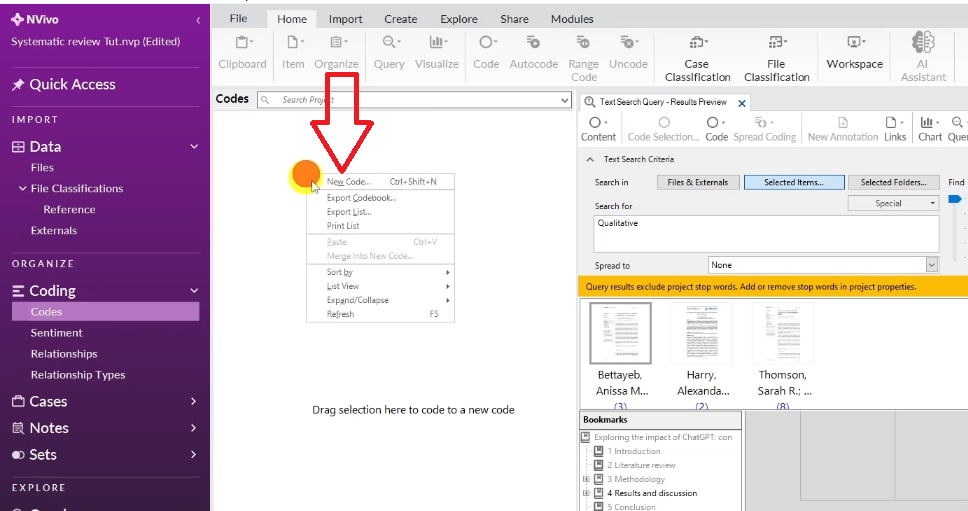Open the Workspace ribbon menu
The height and width of the screenshot is (511, 968).
pos(854,52)
